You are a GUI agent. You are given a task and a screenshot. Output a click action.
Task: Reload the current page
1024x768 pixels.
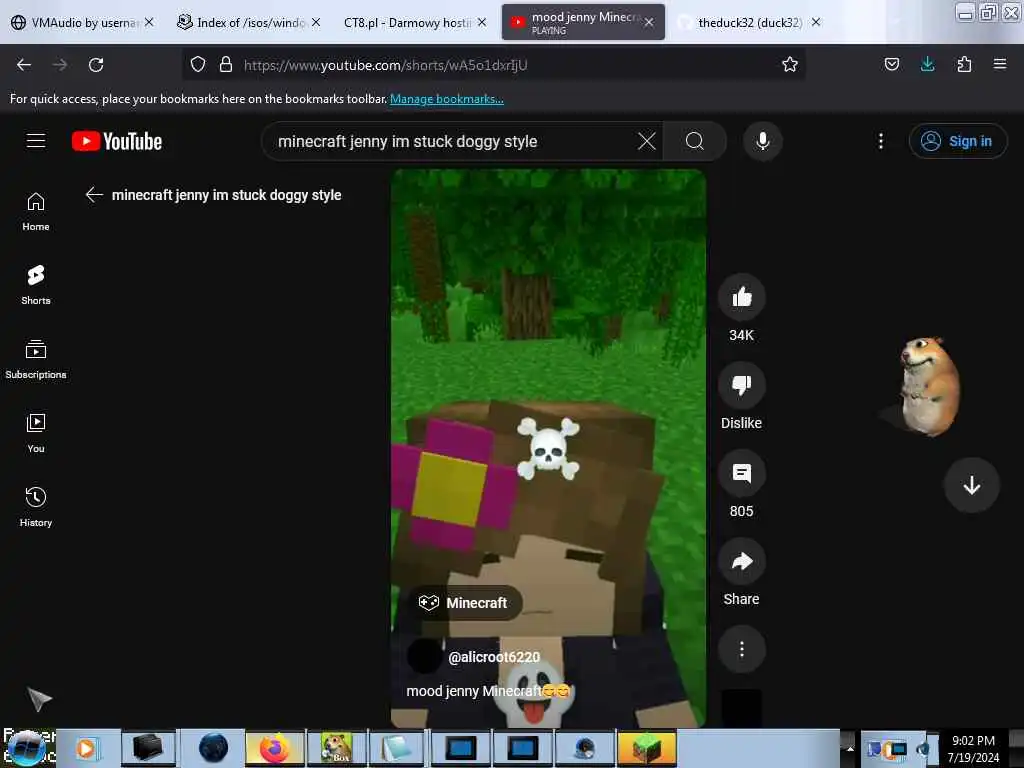tap(96, 65)
